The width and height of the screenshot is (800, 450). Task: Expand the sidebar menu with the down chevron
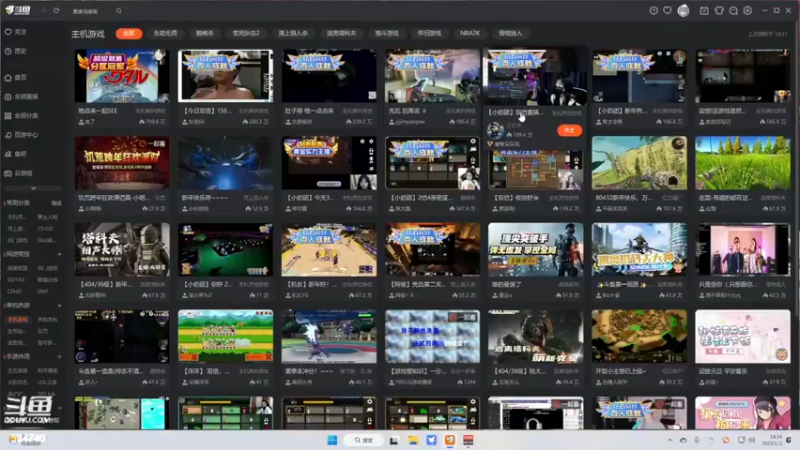pyautogui.click(x=33, y=188)
